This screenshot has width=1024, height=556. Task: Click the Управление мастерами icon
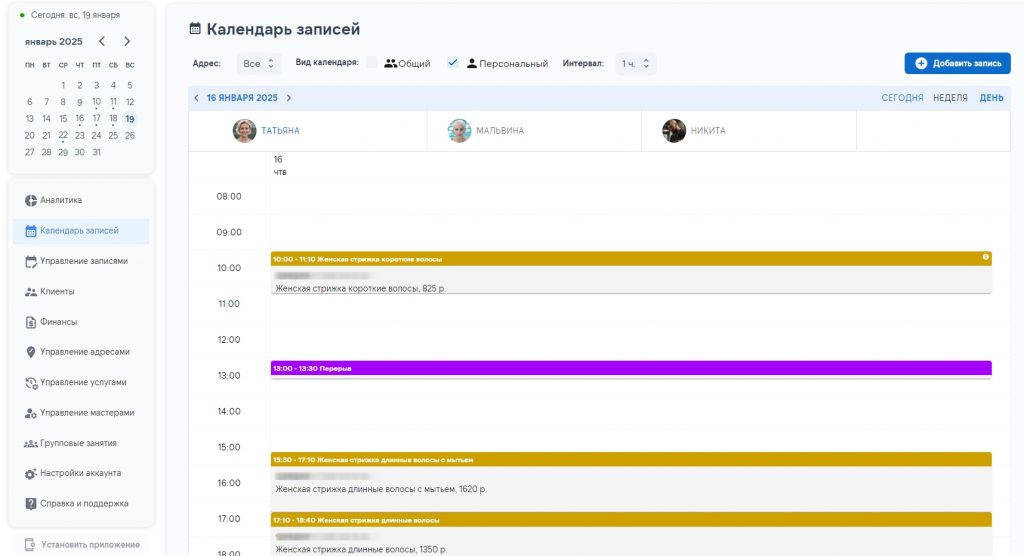click(31, 413)
